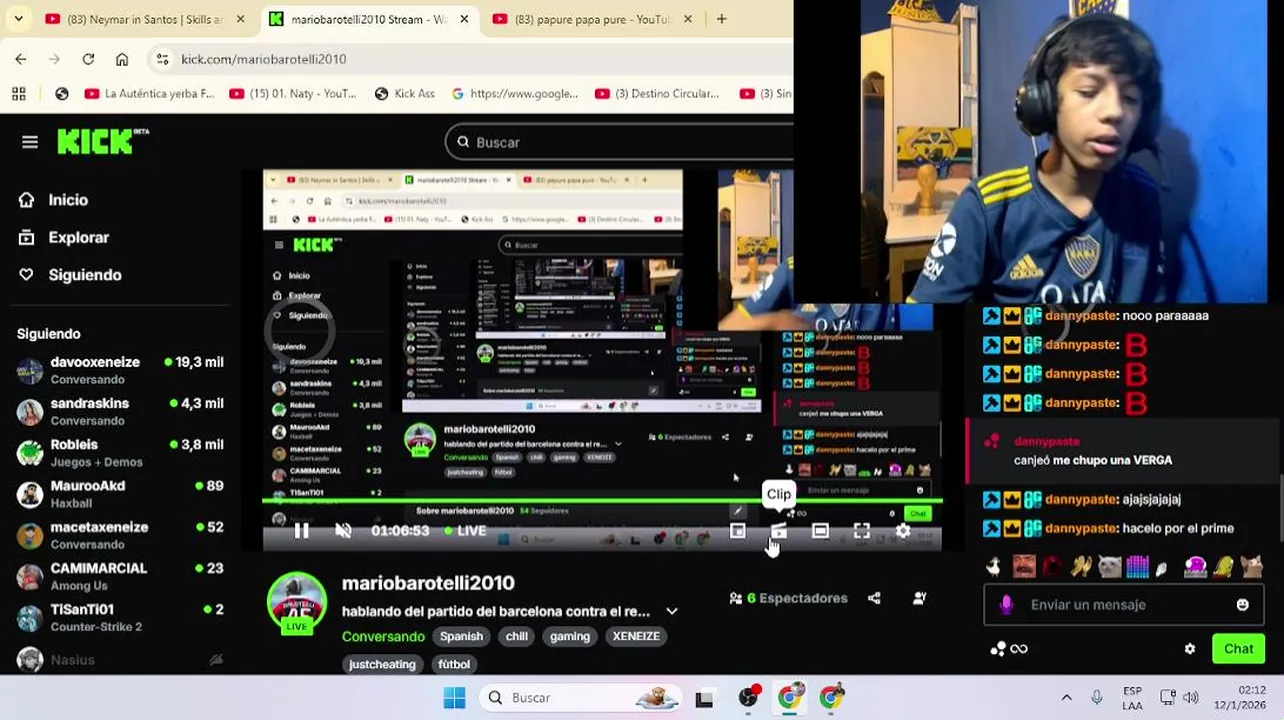Screen dimensions: 1284x720
Task: Go back in browser history
Action: (21, 59)
